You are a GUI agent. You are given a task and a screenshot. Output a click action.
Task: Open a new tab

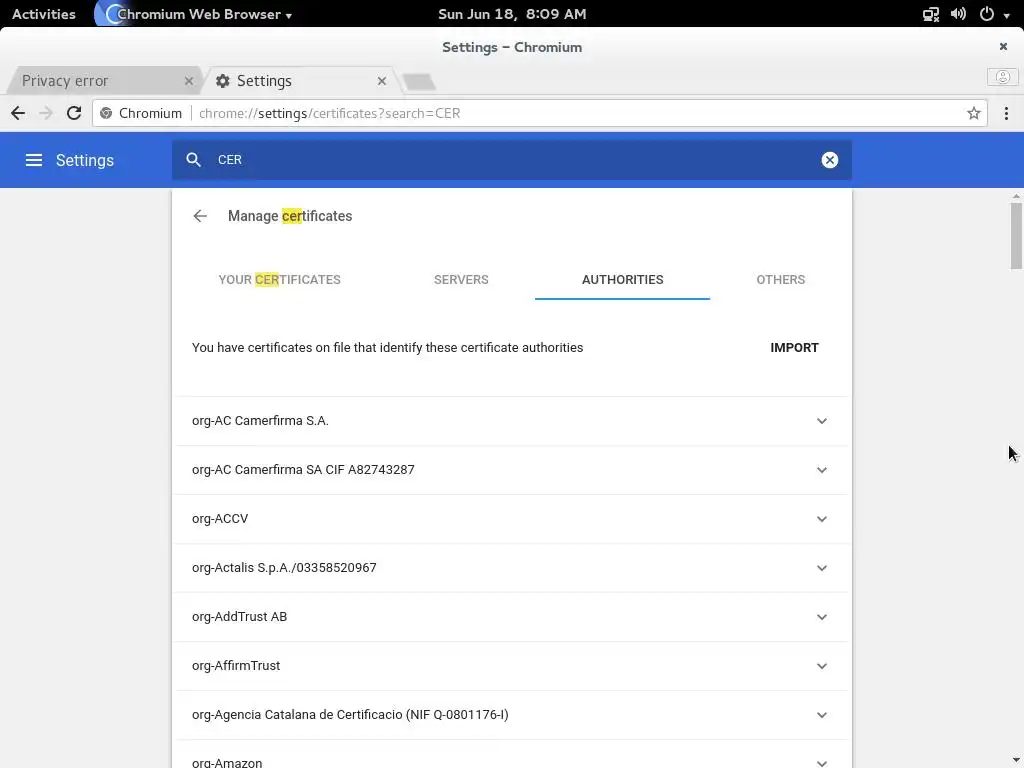tap(419, 82)
